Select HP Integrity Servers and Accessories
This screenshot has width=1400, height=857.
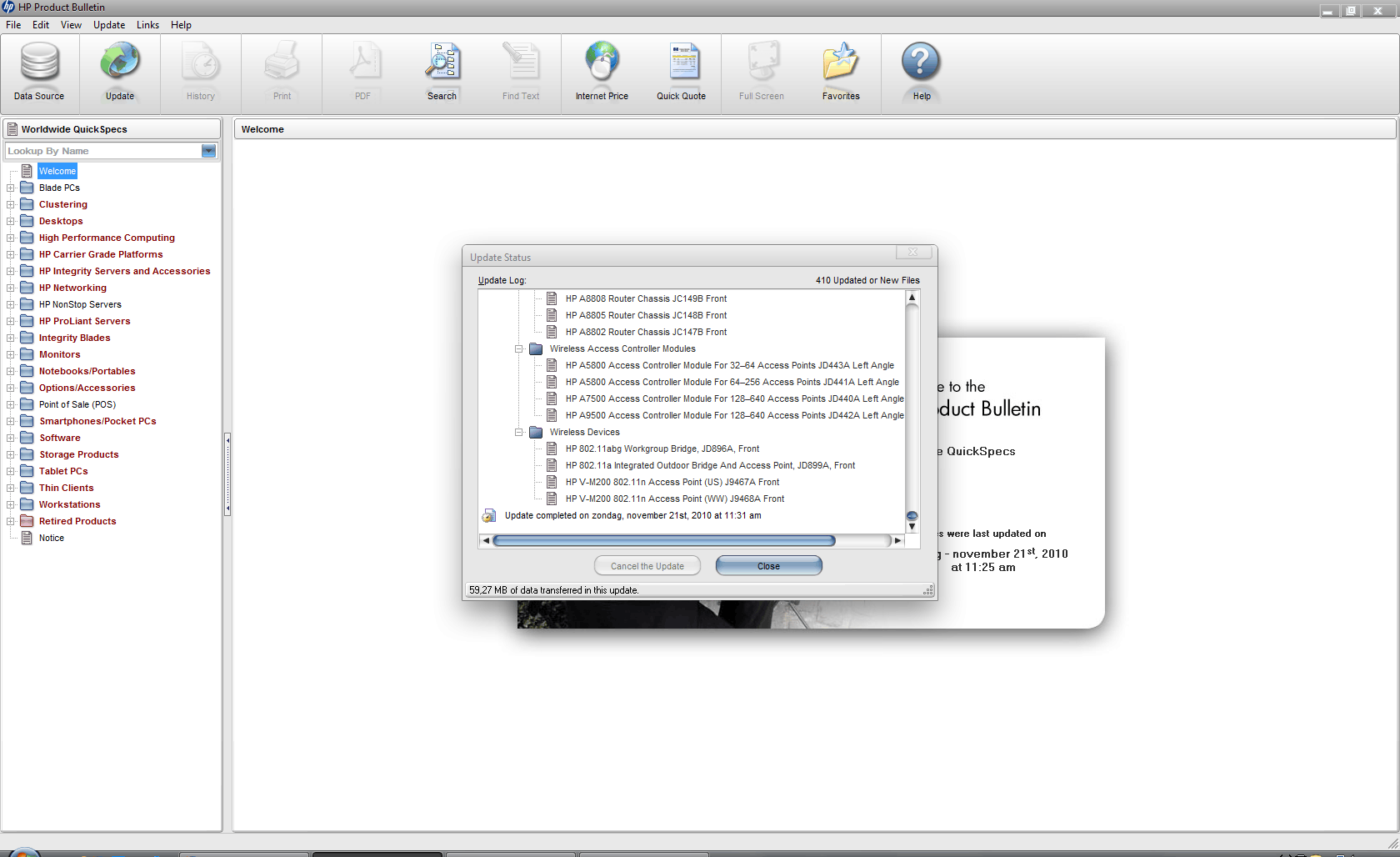click(x=125, y=271)
